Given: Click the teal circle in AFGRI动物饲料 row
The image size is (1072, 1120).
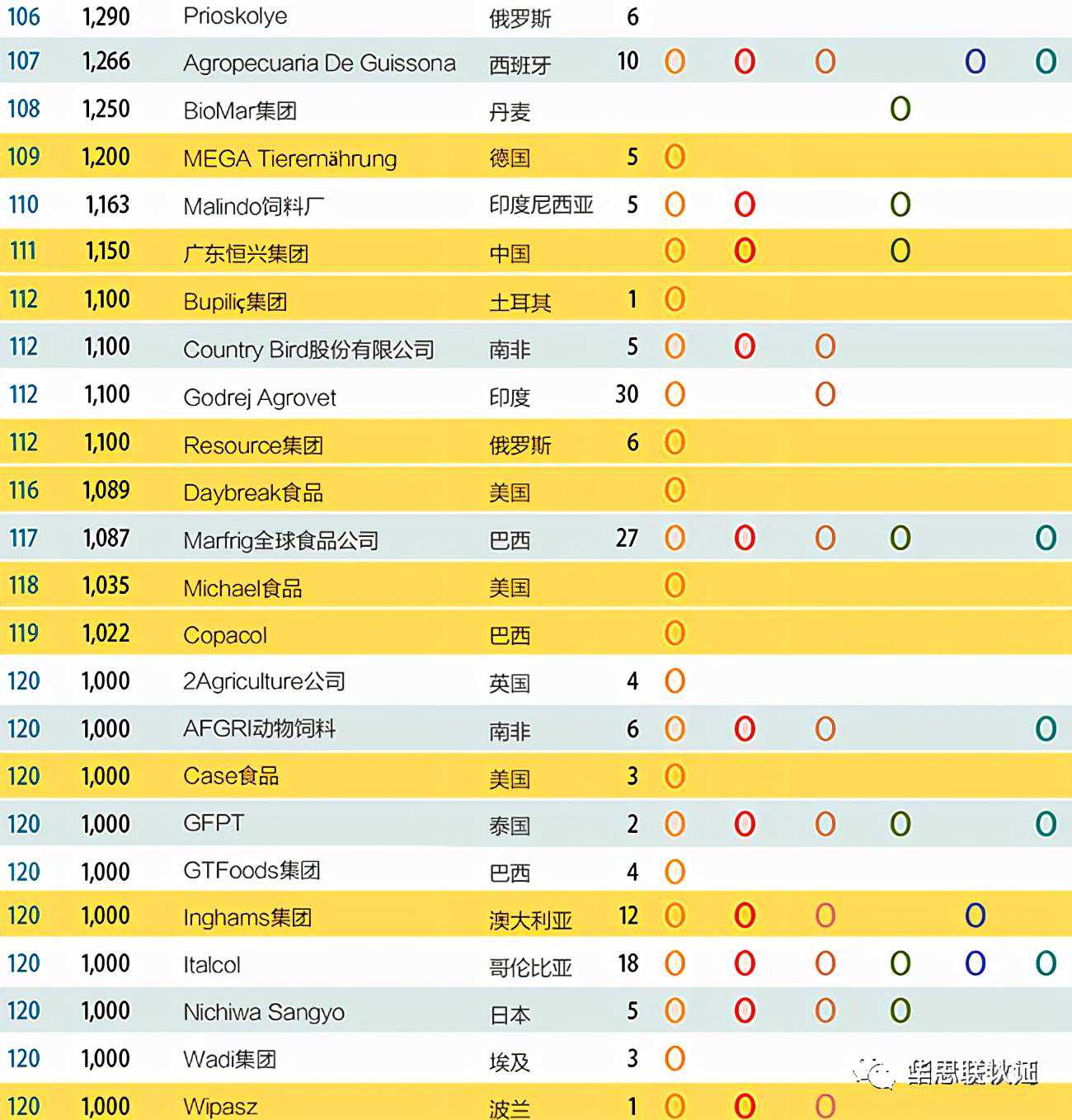Looking at the screenshot, I should pos(1046,729).
